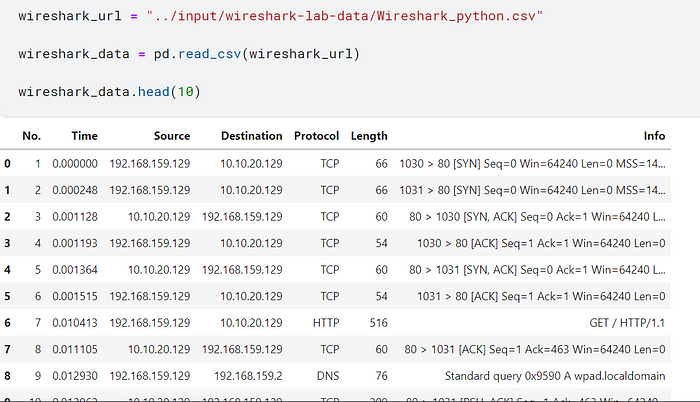Viewport: 700px width, 402px height.
Task: Click the wireshark_data.head(10) code line
Action: coord(109,92)
